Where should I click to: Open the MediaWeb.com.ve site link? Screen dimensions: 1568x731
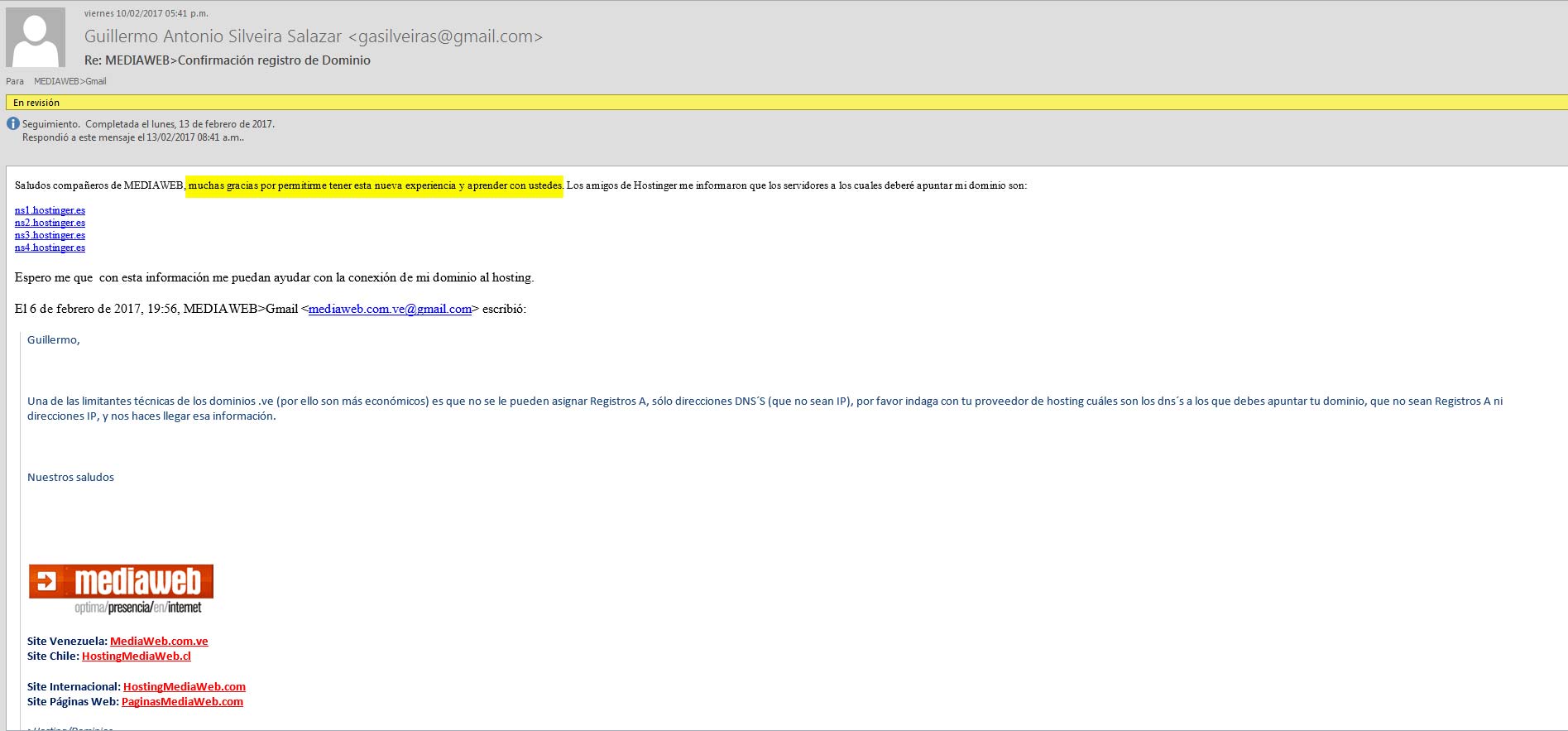(159, 641)
